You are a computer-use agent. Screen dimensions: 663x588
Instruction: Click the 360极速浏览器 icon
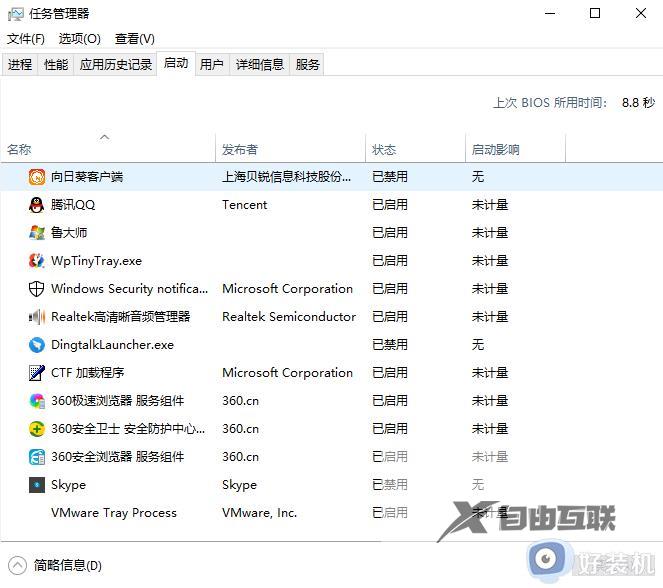click(x=37, y=401)
